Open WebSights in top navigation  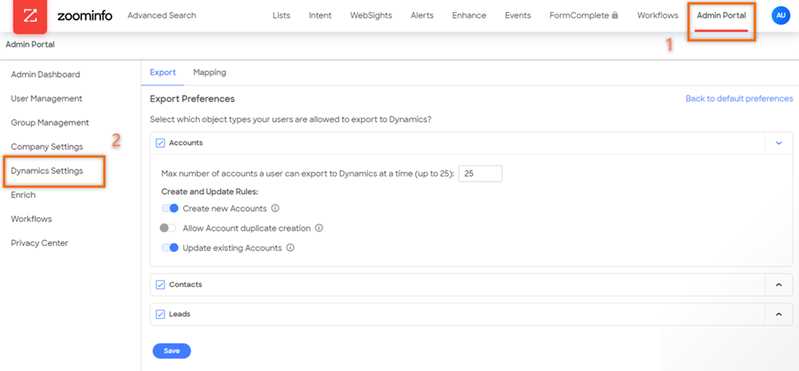coord(371,16)
